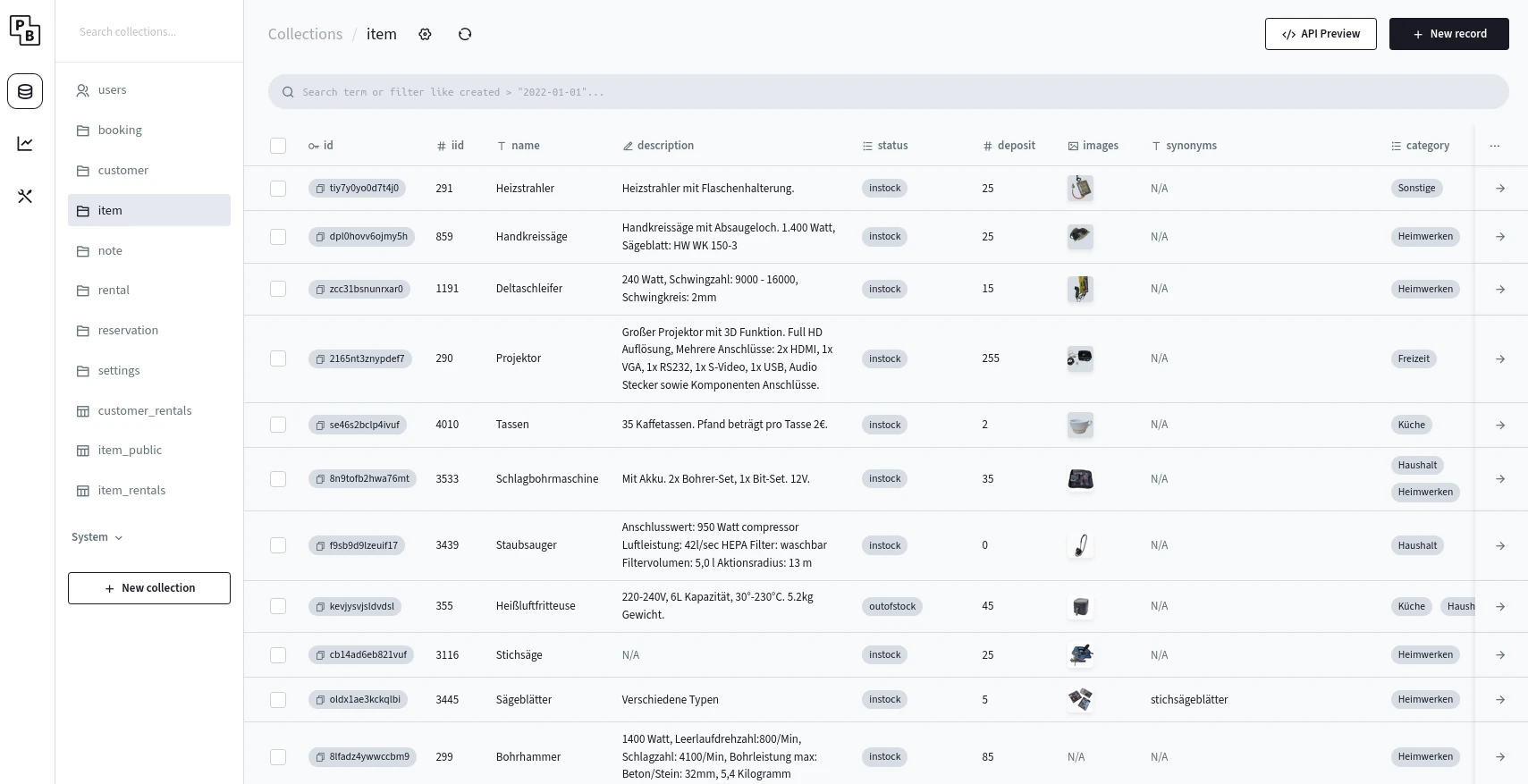Toggle the select-all records checkbox
Viewport: 1528px width, 784px height.
click(278, 146)
